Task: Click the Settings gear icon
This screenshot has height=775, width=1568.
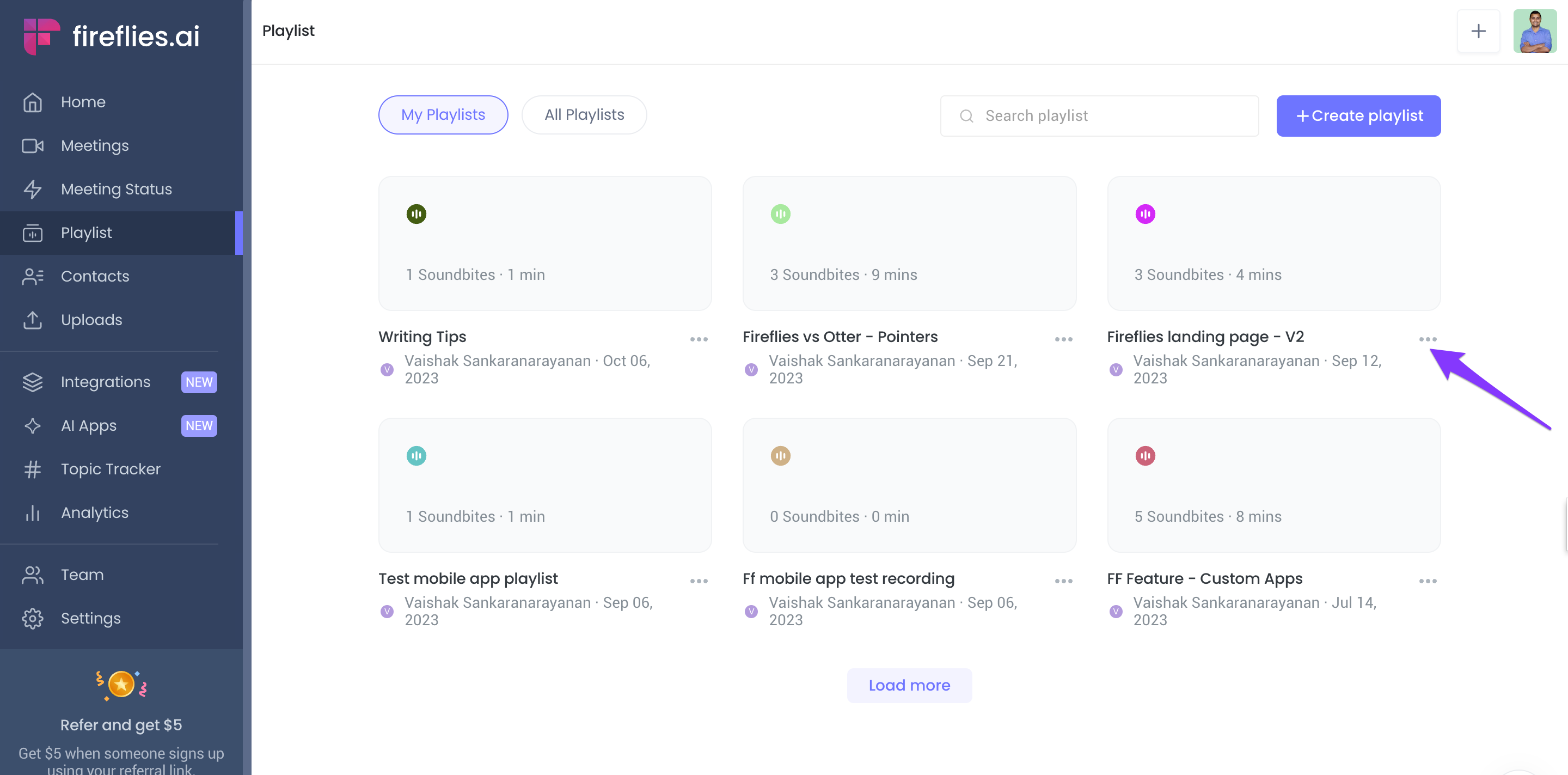Action: (32, 619)
